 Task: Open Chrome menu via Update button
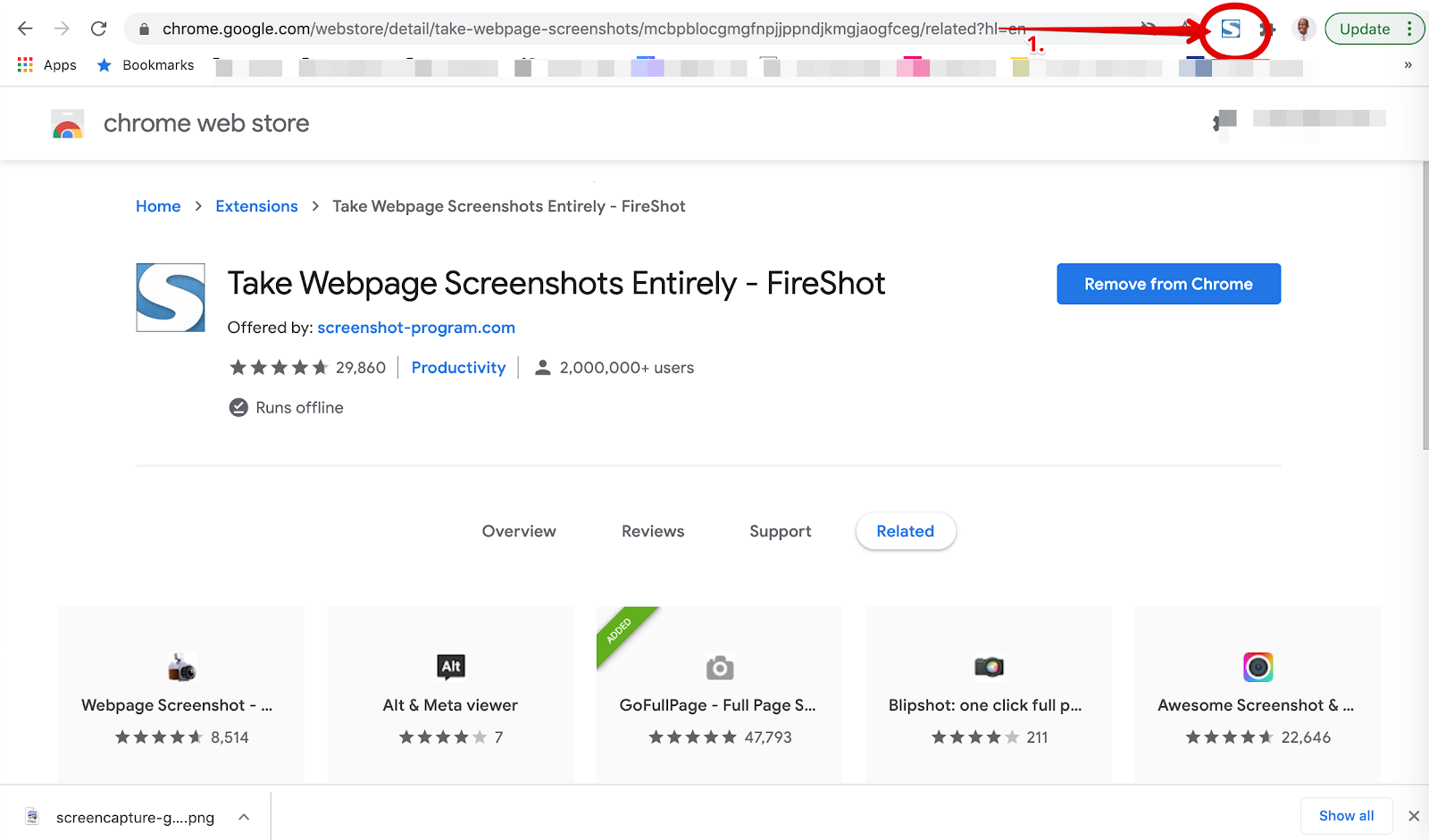point(1375,29)
